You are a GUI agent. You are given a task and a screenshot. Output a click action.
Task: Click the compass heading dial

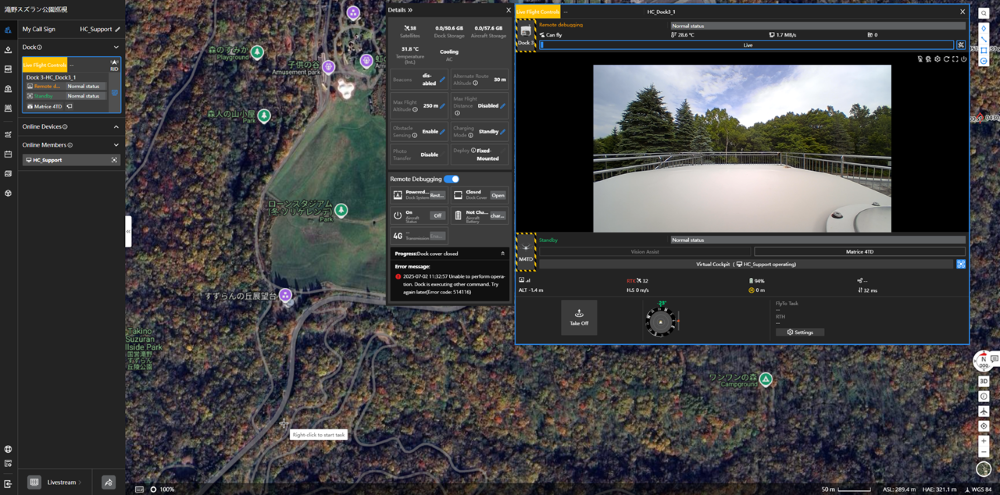point(661,322)
